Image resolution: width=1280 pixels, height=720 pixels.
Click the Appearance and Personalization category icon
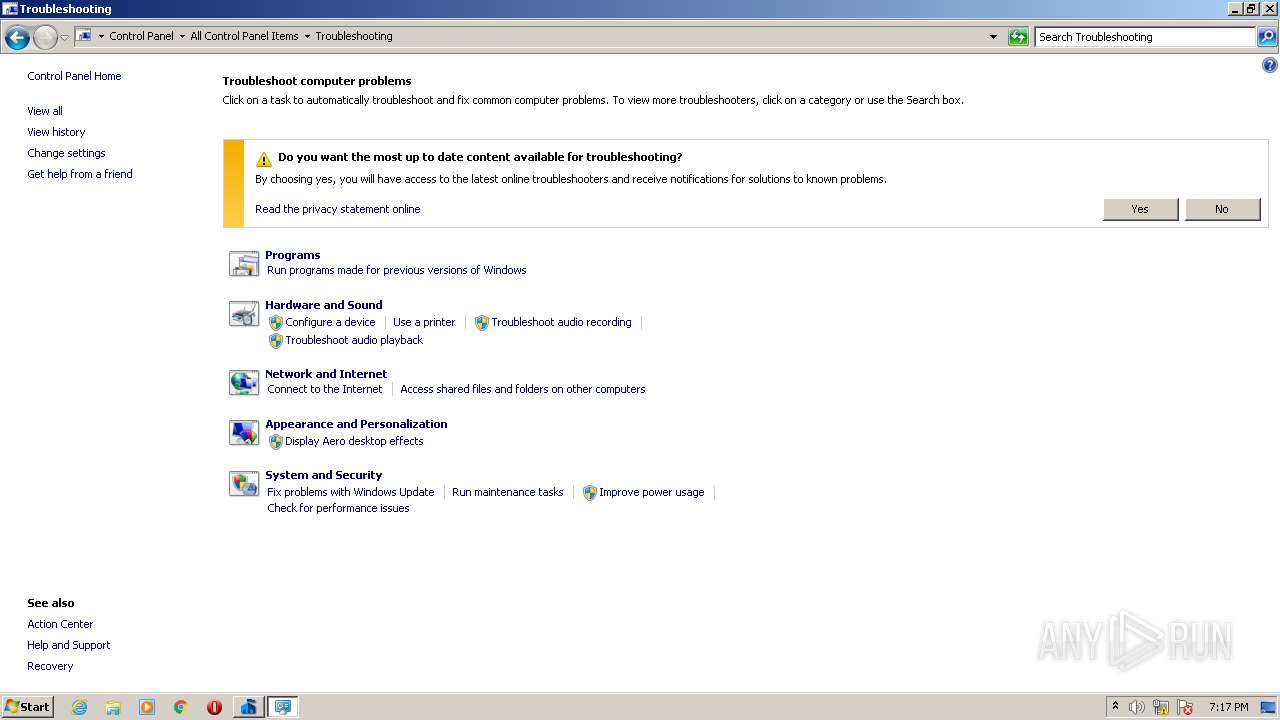pos(244,433)
